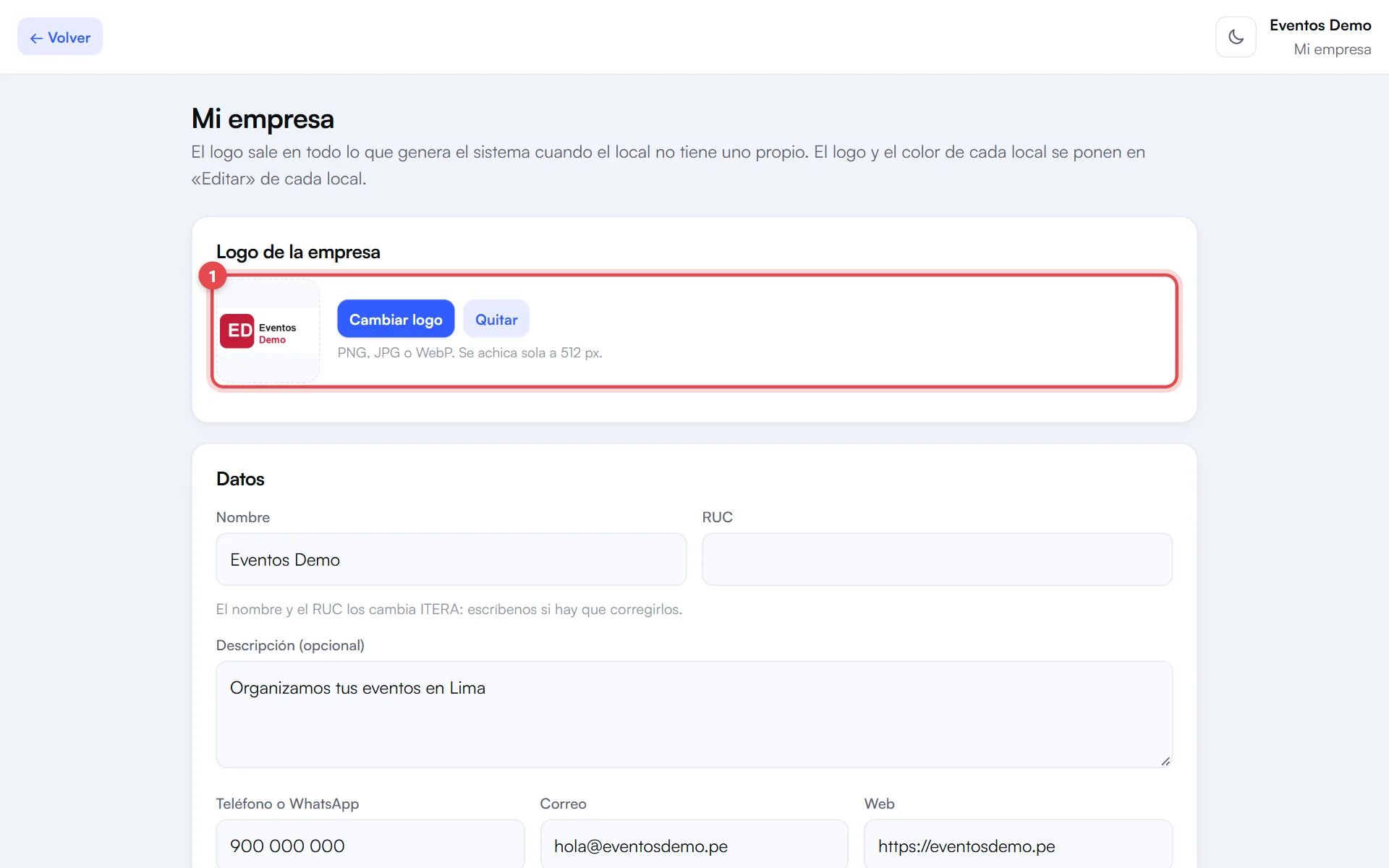Image resolution: width=1389 pixels, height=868 pixels.
Task: Click the Descripción (opcional) label
Action: coord(290,645)
